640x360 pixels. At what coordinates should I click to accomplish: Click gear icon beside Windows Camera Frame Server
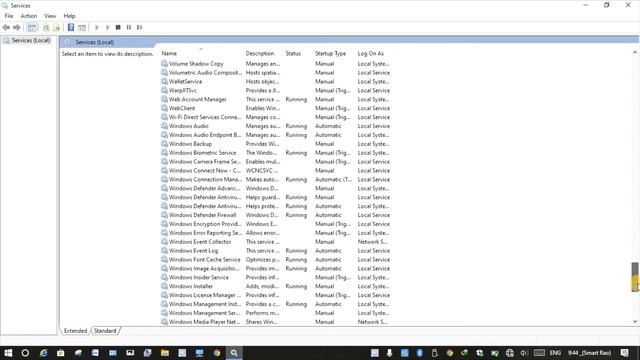[164, 161]
